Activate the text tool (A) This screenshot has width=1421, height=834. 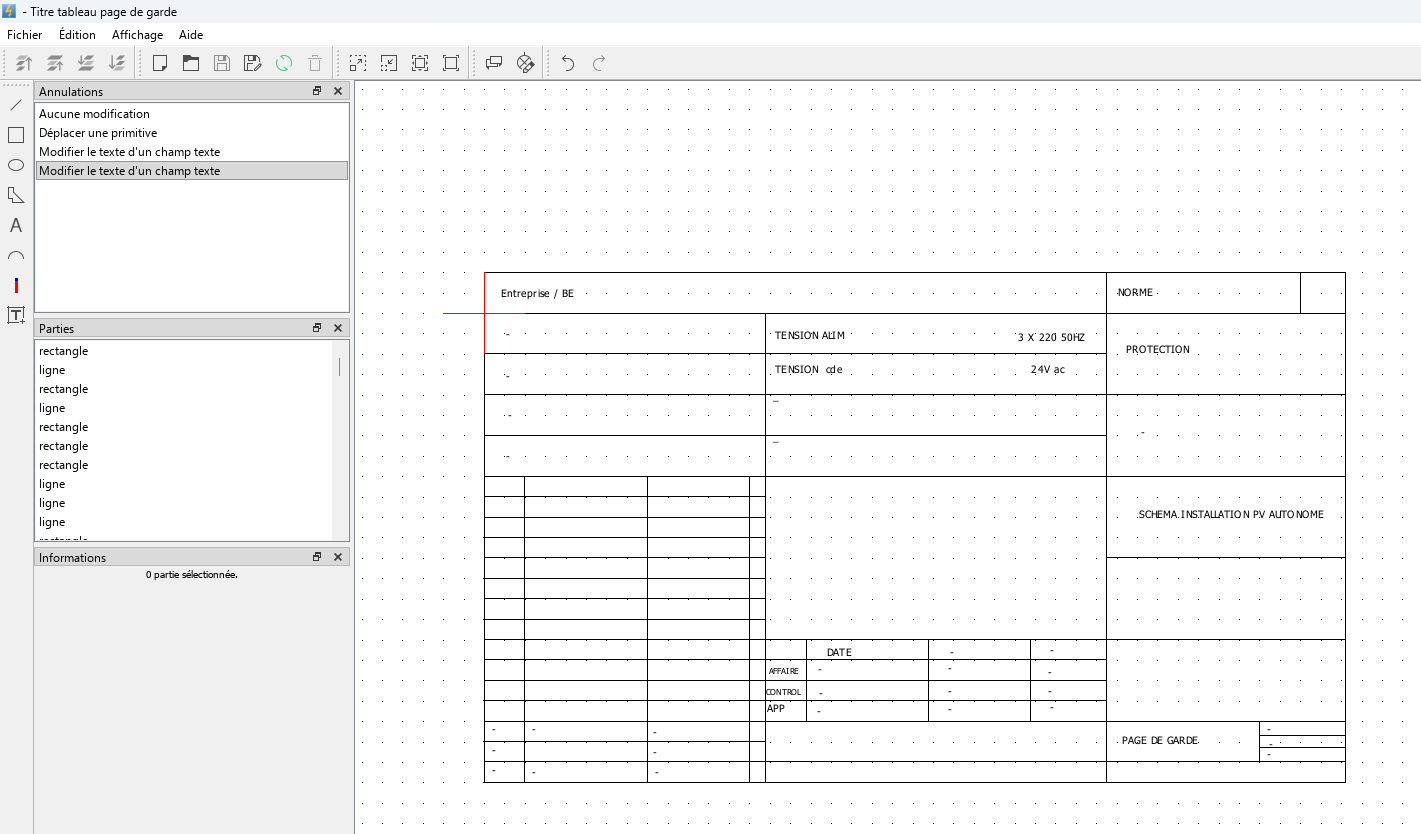pos(16,226)
